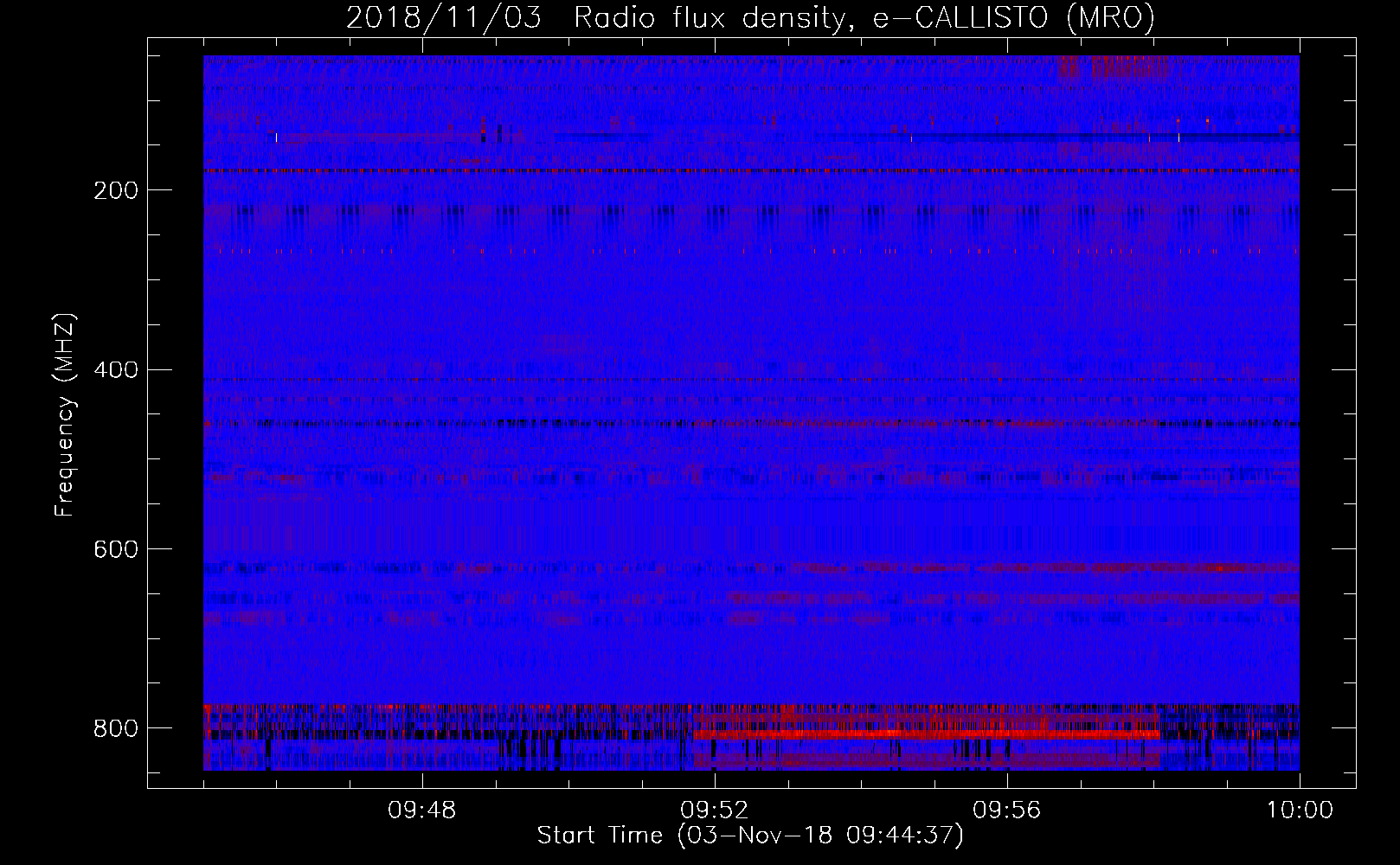Viewport: 1400px width, 865px height.
Task: Click the 400 frequency tick label
Action: (x=116, y=370)
